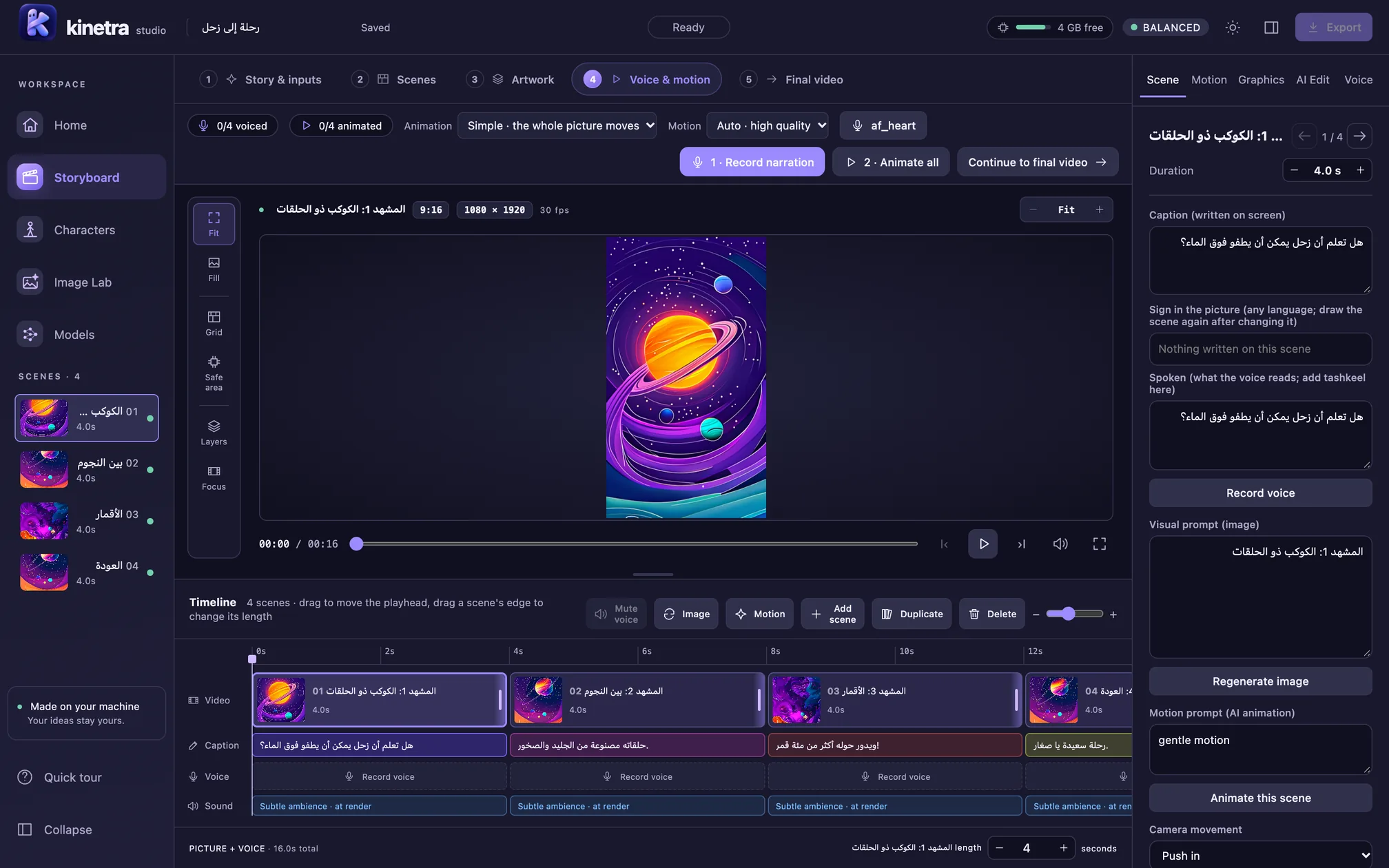Screen dimensions: 1389x868
Task: Toggle the side panel layout icon
Action: pyautogui.click(x=1271, y=28)
